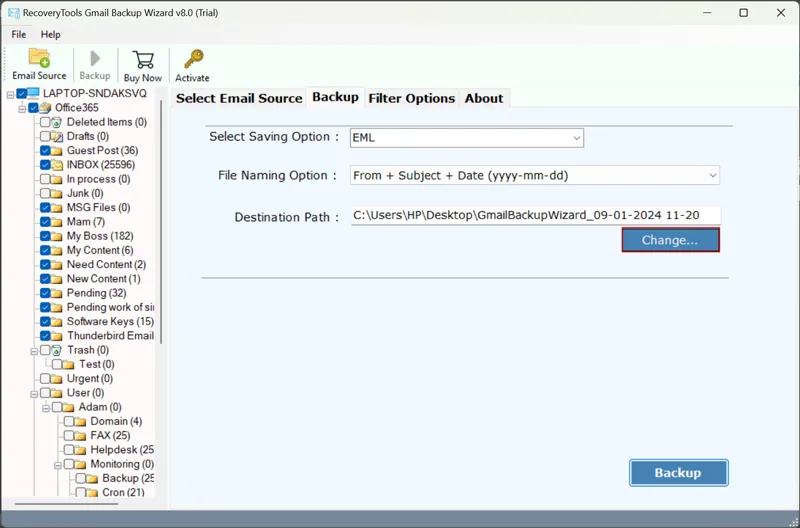
Task: Collapse the Adam tree node
Action: [46, 408]
